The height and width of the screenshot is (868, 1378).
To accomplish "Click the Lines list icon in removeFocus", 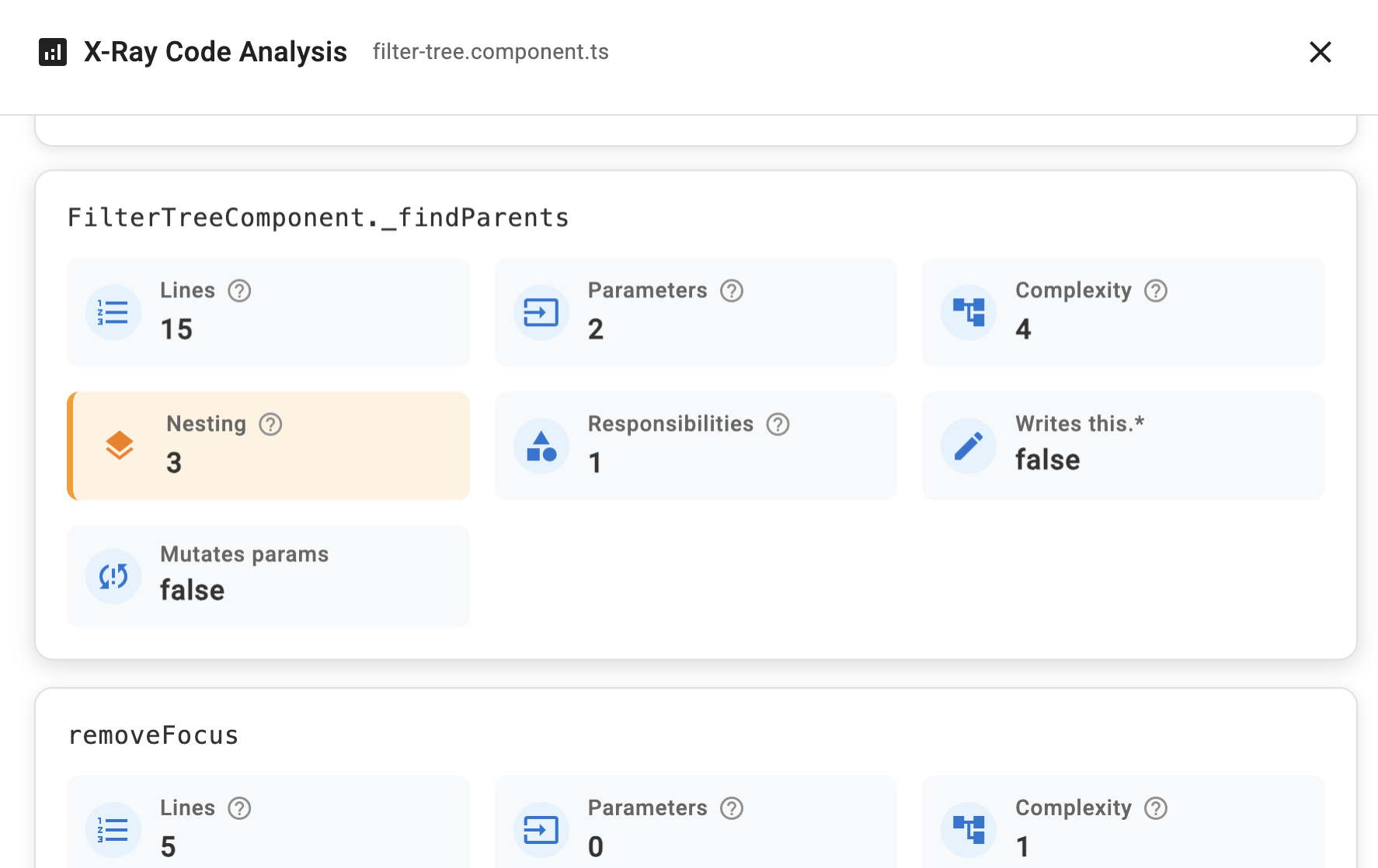I will pyautogui.click(x=113, y=830).
